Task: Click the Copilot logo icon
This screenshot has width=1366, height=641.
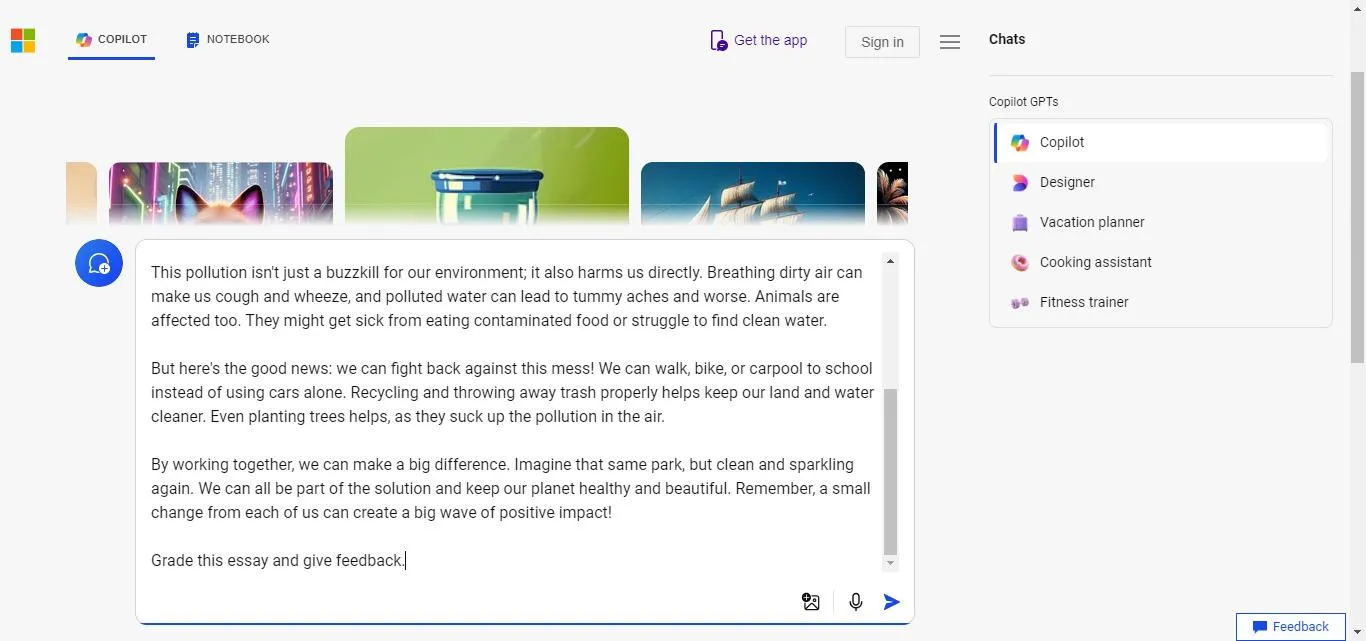Action: tap(82, 39)
